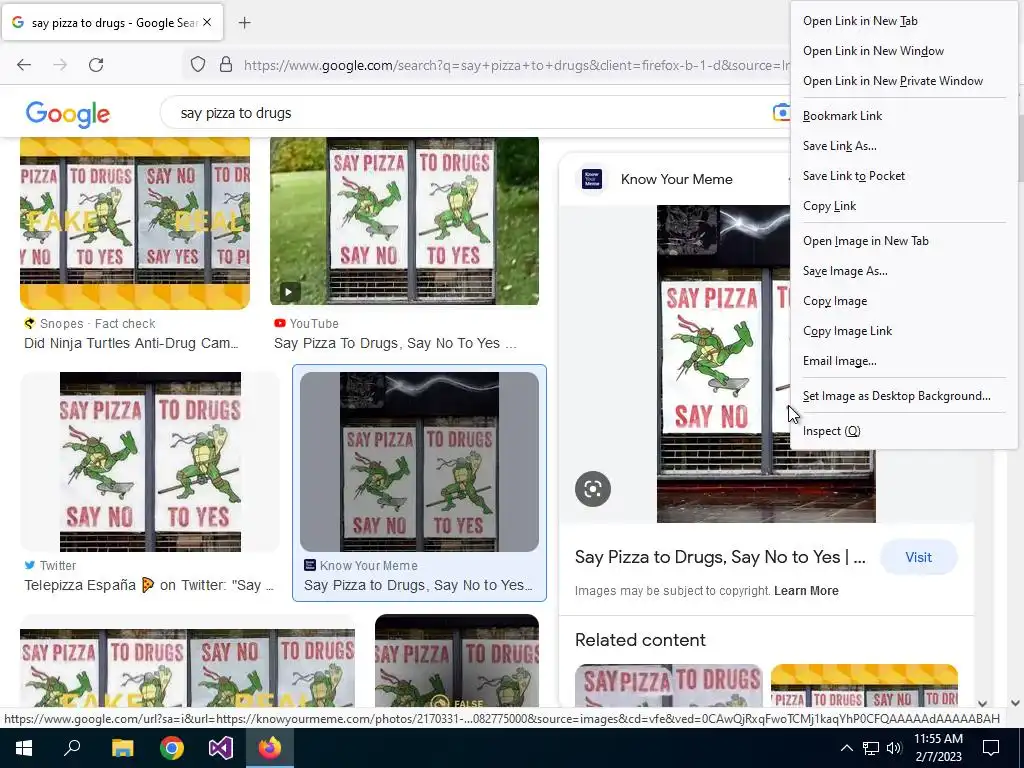The width and height of the screenshot is (1024, 768).
Task: Open the tracking protection shield icon
Action: tap(198, 65)
